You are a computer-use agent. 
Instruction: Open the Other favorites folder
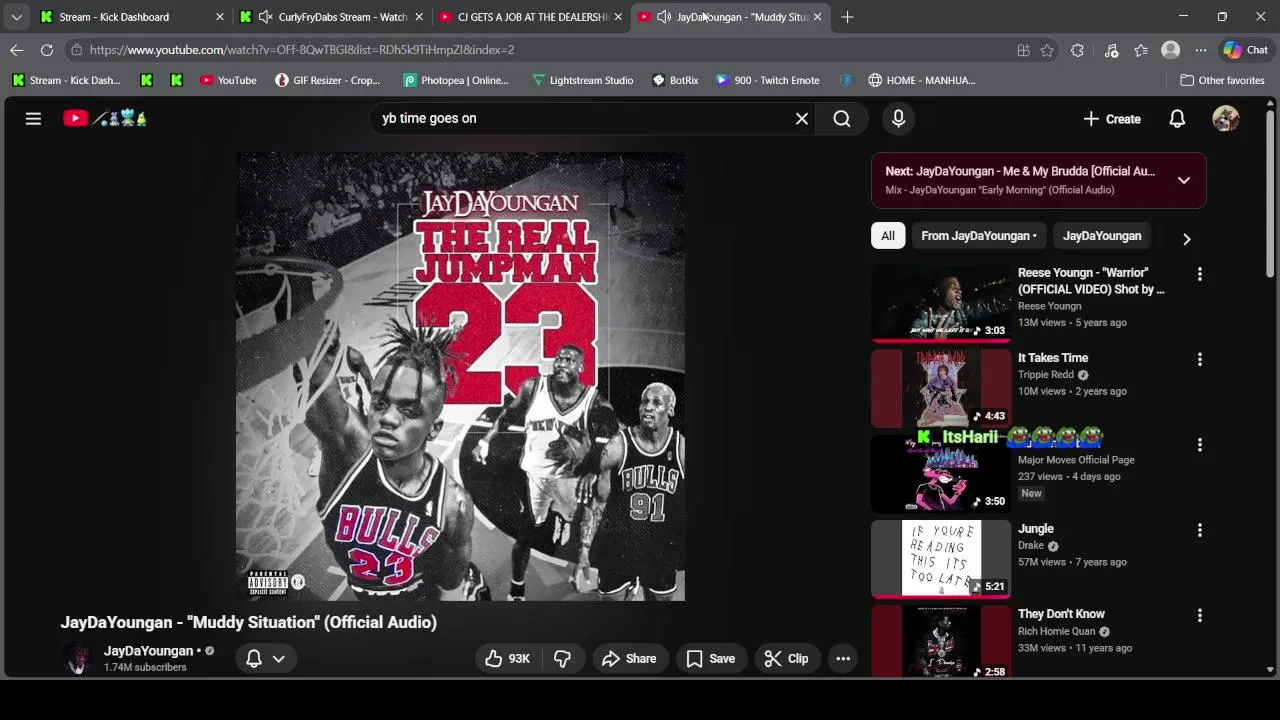coord(1222,80)
